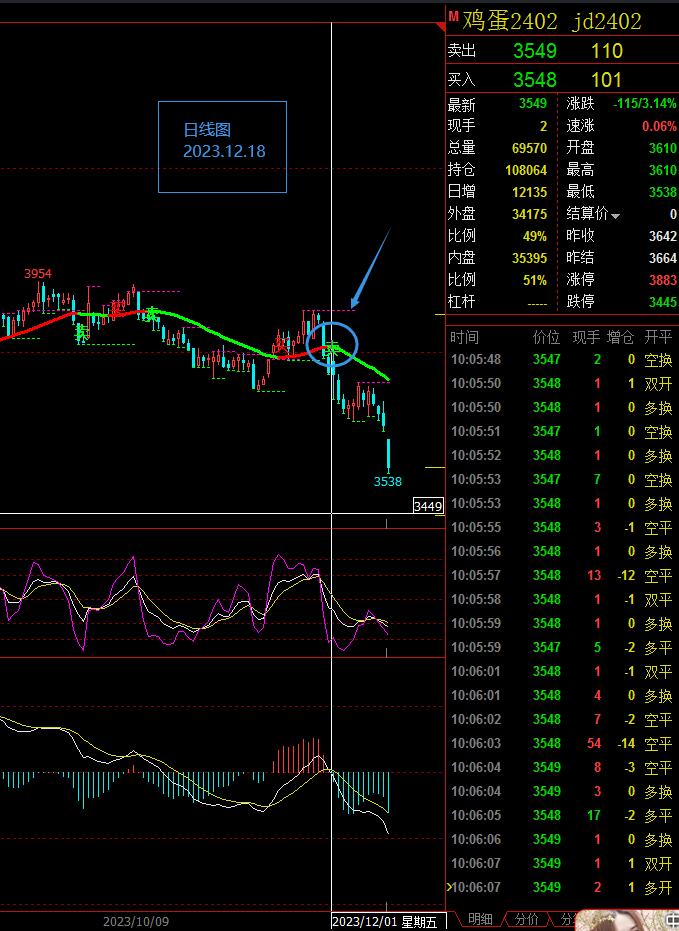Viewport: 679px width, 931px height.
Task: Click the 最低 value 3538 in quote panel
Action: (663, 192)
